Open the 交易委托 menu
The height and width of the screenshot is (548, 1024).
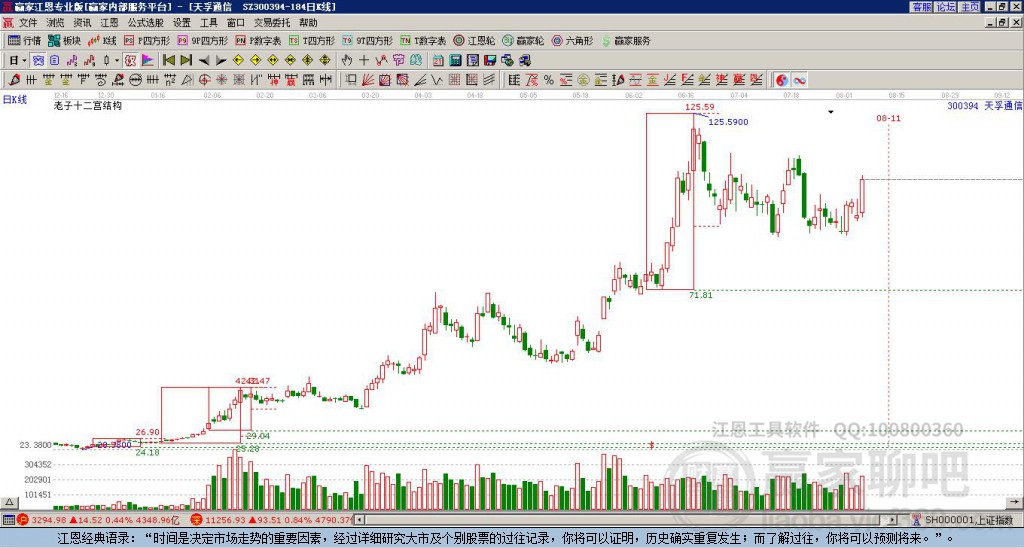click(272, 23)
